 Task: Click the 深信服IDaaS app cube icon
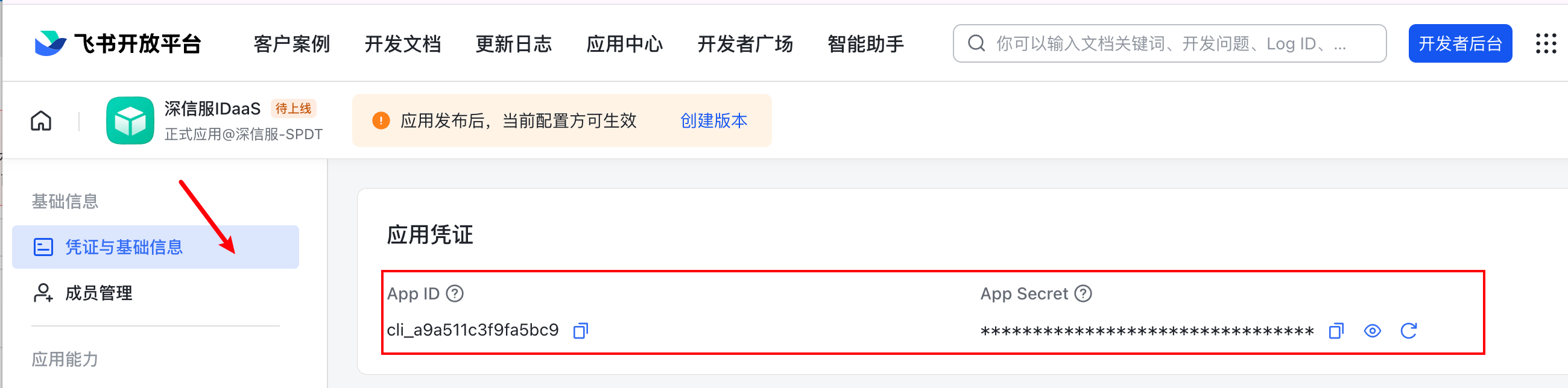click(130, 120)
